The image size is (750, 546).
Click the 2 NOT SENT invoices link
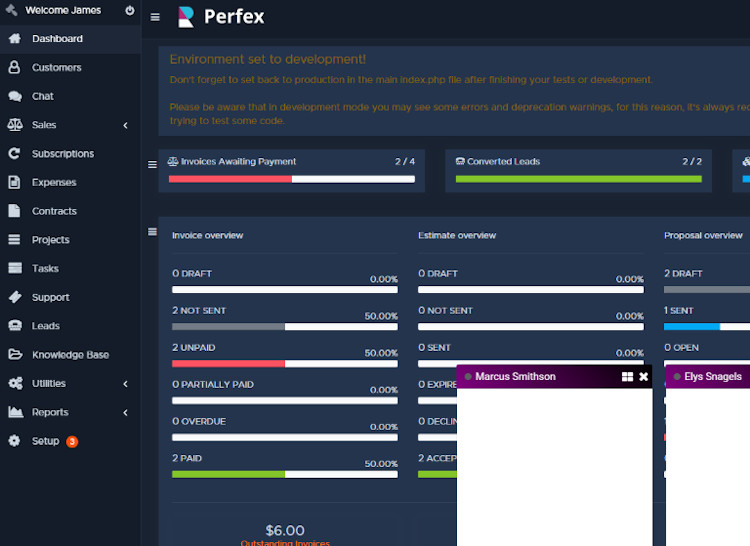[199, 311]
